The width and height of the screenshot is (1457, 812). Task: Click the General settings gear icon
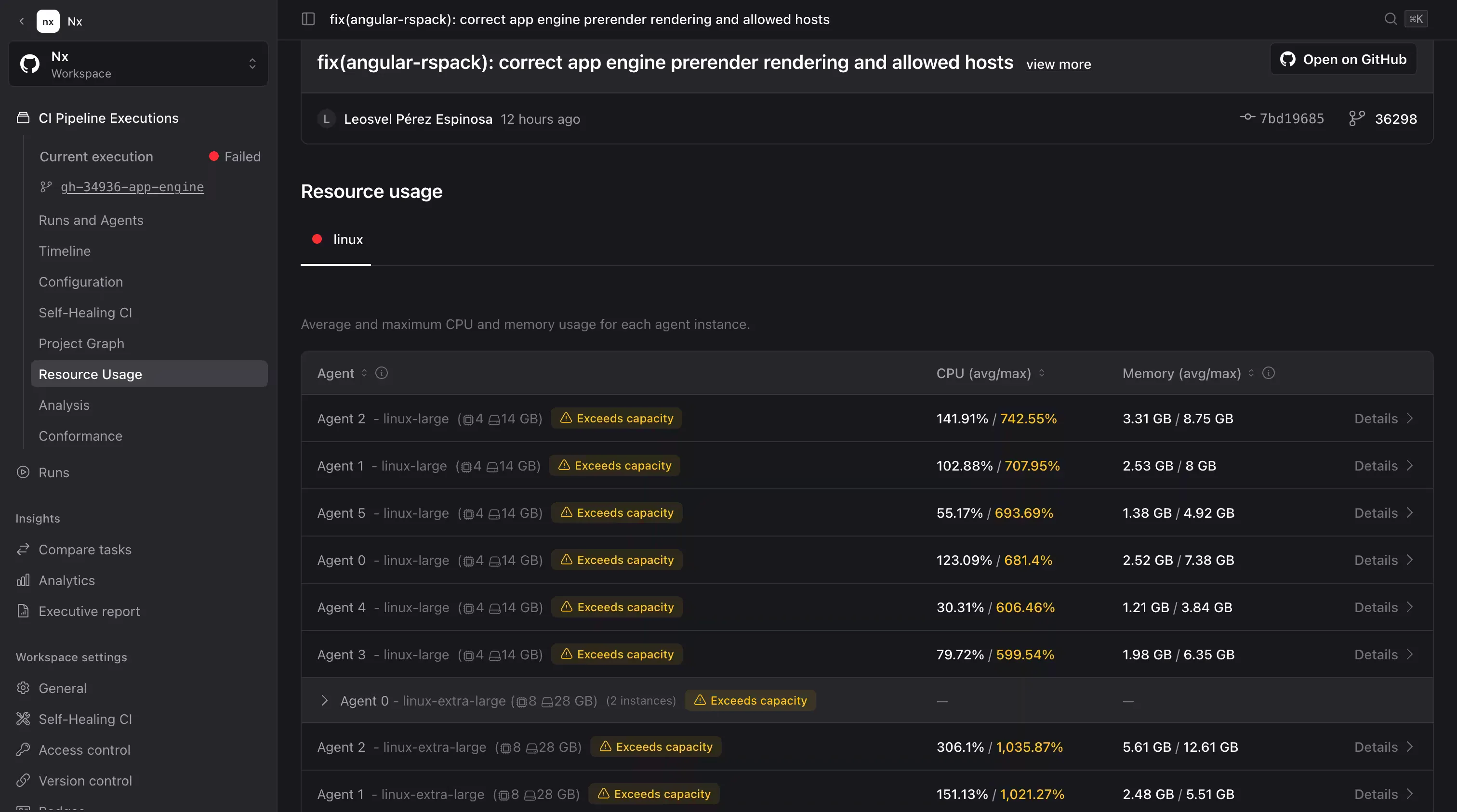(23, 688)
